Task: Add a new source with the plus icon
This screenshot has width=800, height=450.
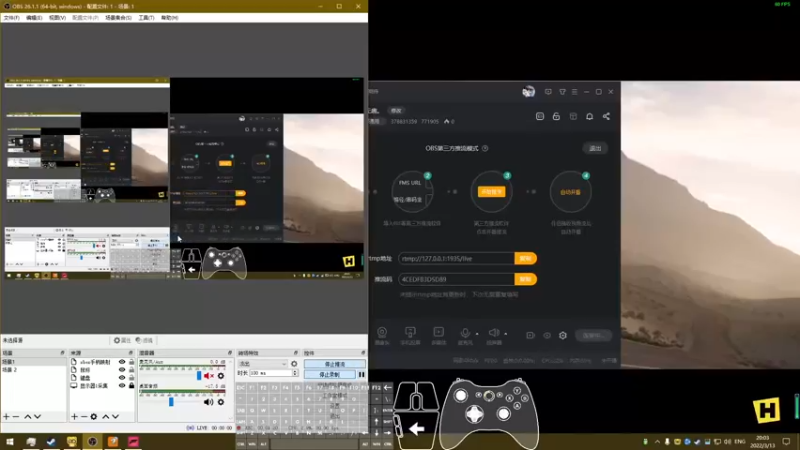Action: (74, 417)
